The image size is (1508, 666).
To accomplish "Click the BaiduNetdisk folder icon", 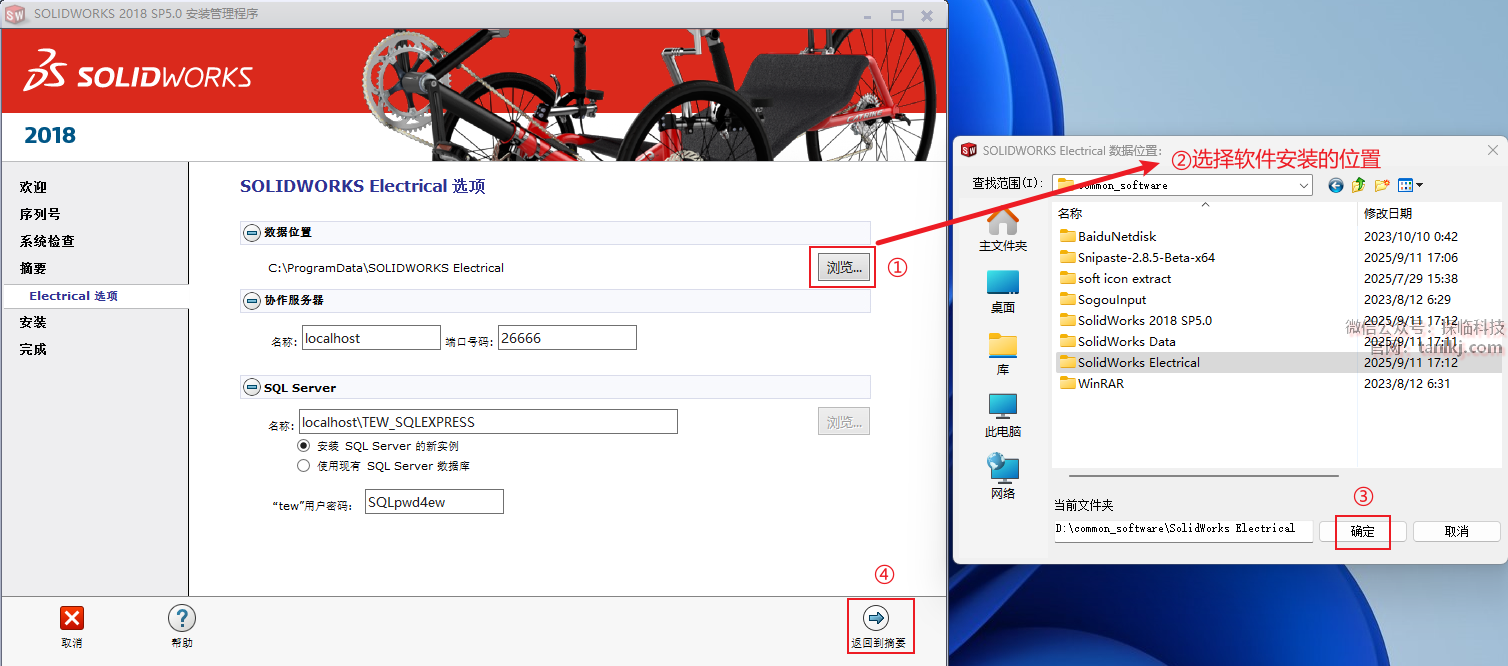I will pos(1067,236).
